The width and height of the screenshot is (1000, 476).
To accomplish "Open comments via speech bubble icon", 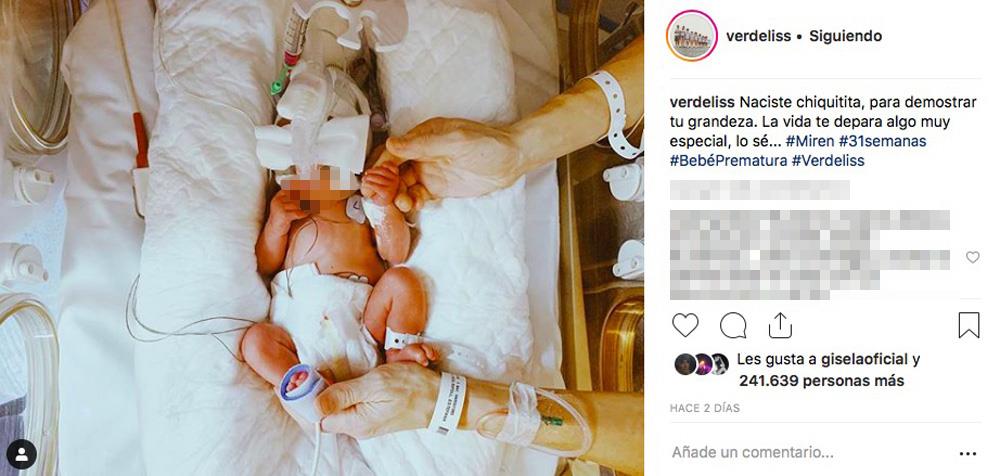I will click(x=733, y=325).
